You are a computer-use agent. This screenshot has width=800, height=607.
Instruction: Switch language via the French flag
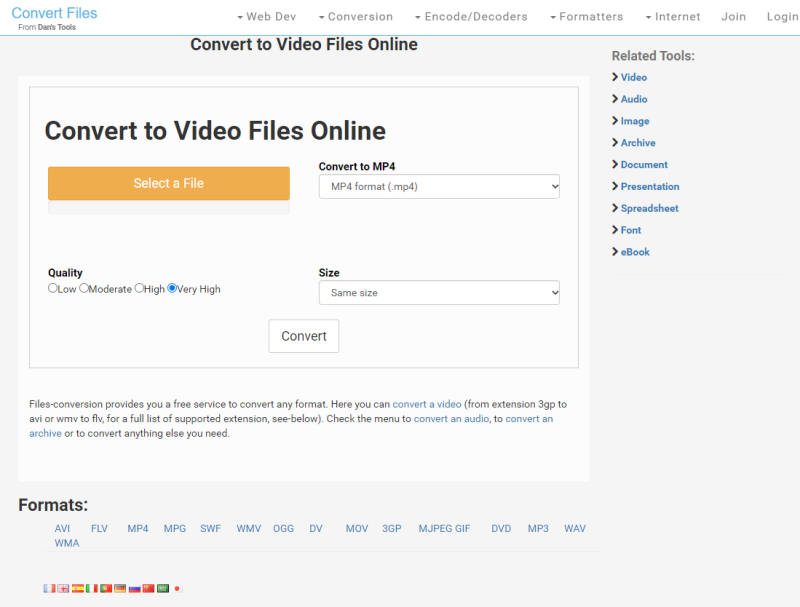[x=49, y=588]
